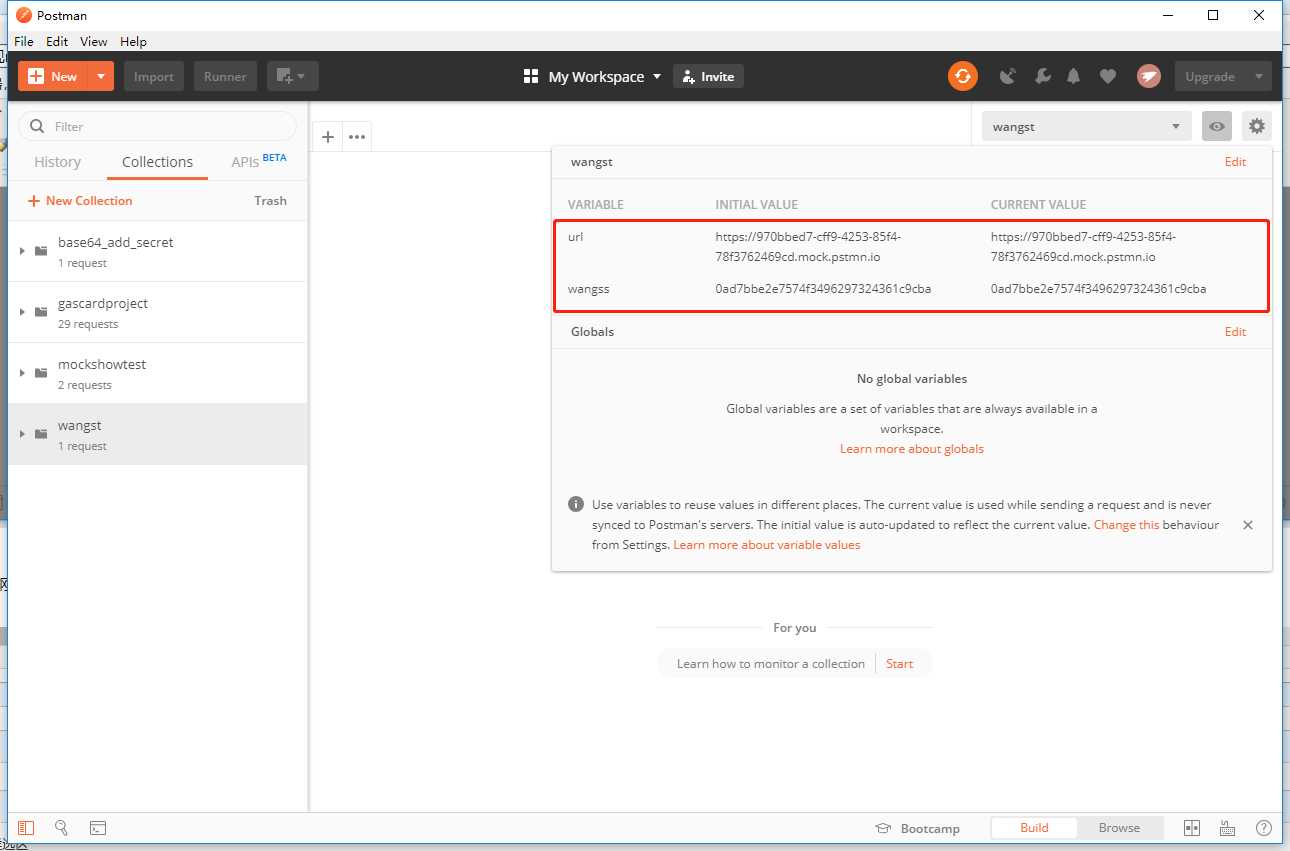Image resolution: width=1290 pixels, height=851 pixels.
Task: Open the wrench settings icon
Action: [1041, 76]
